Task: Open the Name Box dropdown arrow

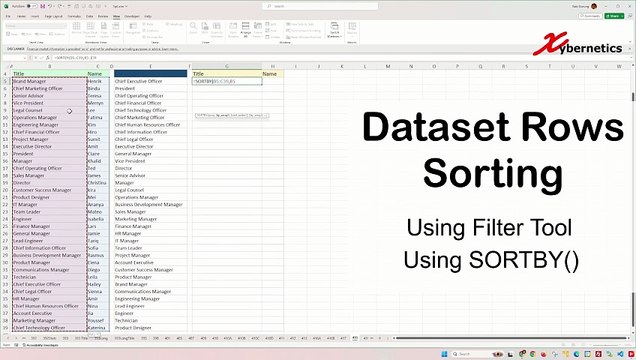Action: (25, 58)
